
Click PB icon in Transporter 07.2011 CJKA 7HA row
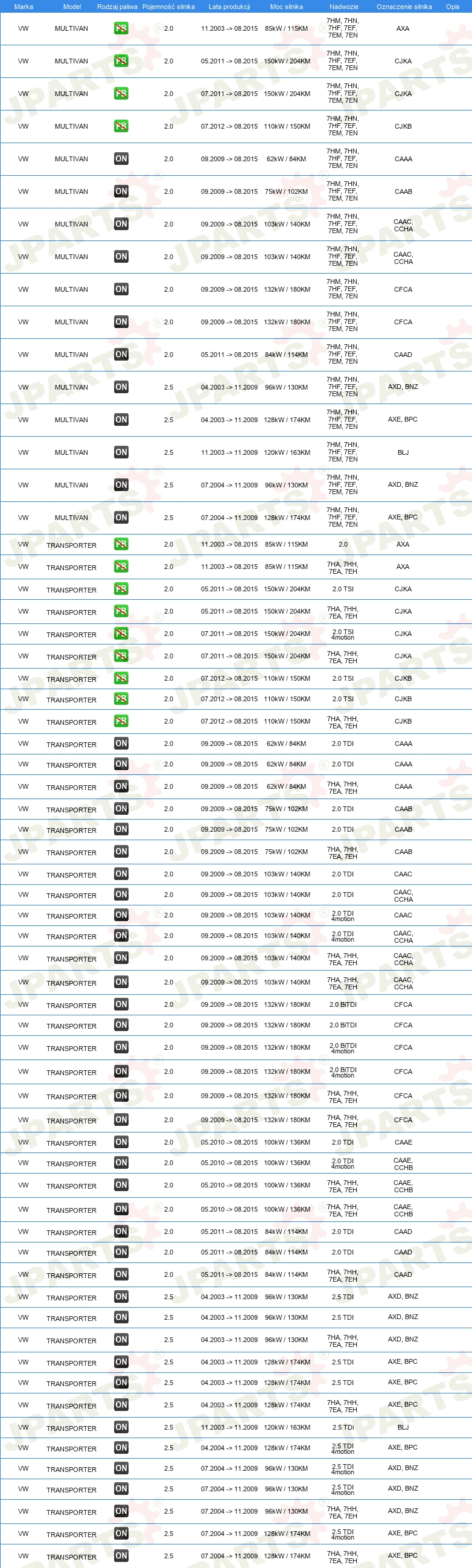coord(121,656)
